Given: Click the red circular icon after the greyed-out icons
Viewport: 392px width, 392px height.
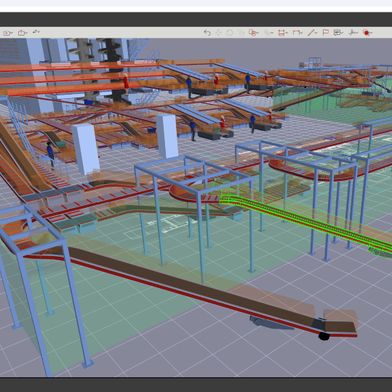Looking at the screenshot, I should click(254, 33).
